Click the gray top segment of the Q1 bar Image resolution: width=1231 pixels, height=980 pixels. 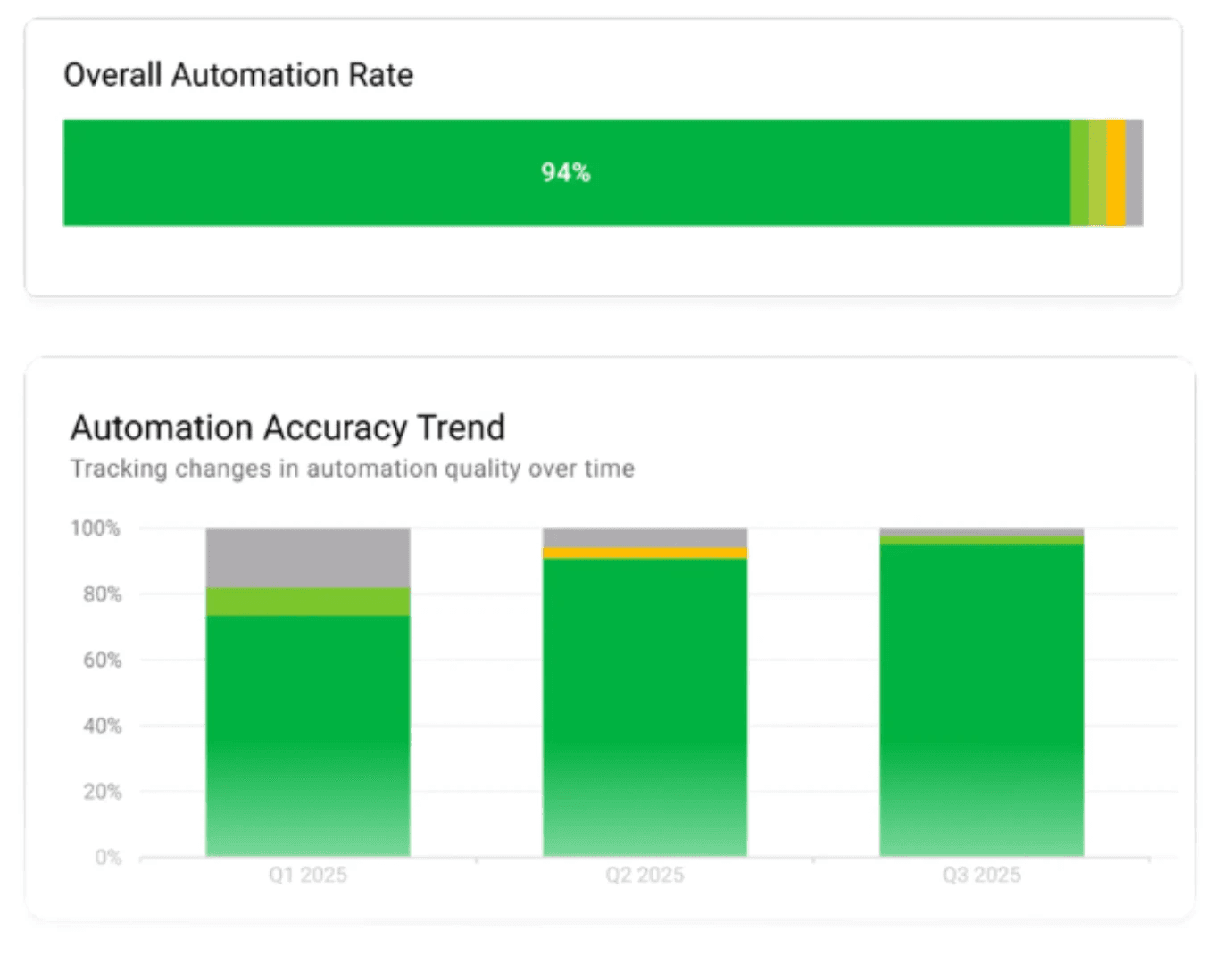click(307, 558)
